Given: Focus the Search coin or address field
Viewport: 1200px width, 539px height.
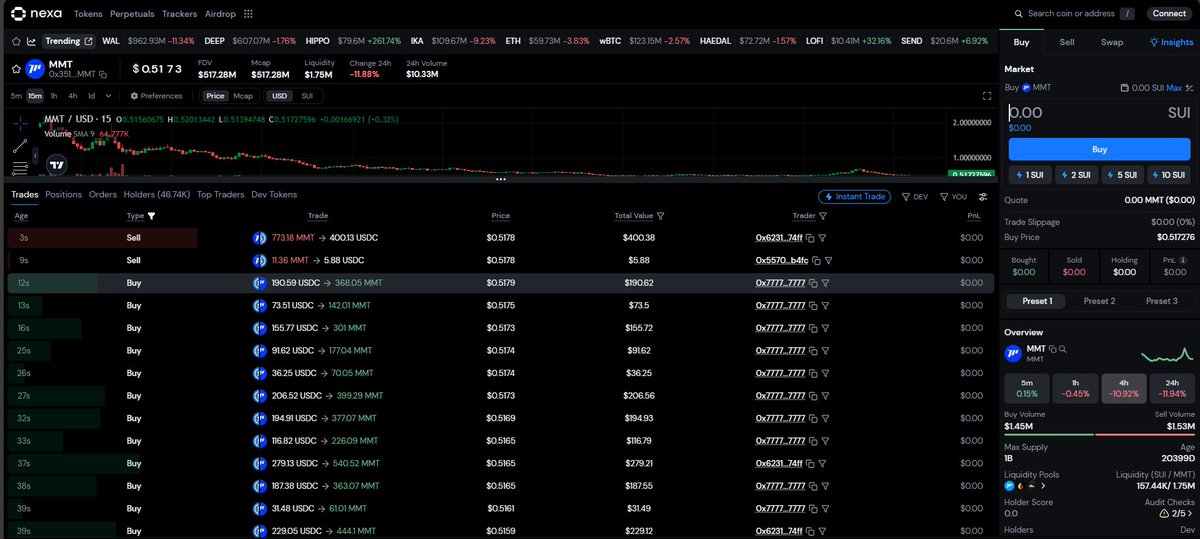Looking at the screenshot, I should point(1071,14).
